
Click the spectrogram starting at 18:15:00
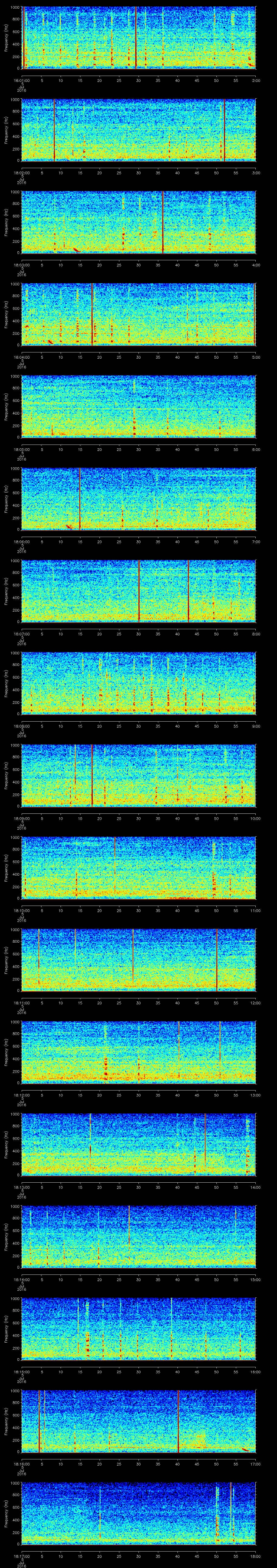tap(139, 1329)
